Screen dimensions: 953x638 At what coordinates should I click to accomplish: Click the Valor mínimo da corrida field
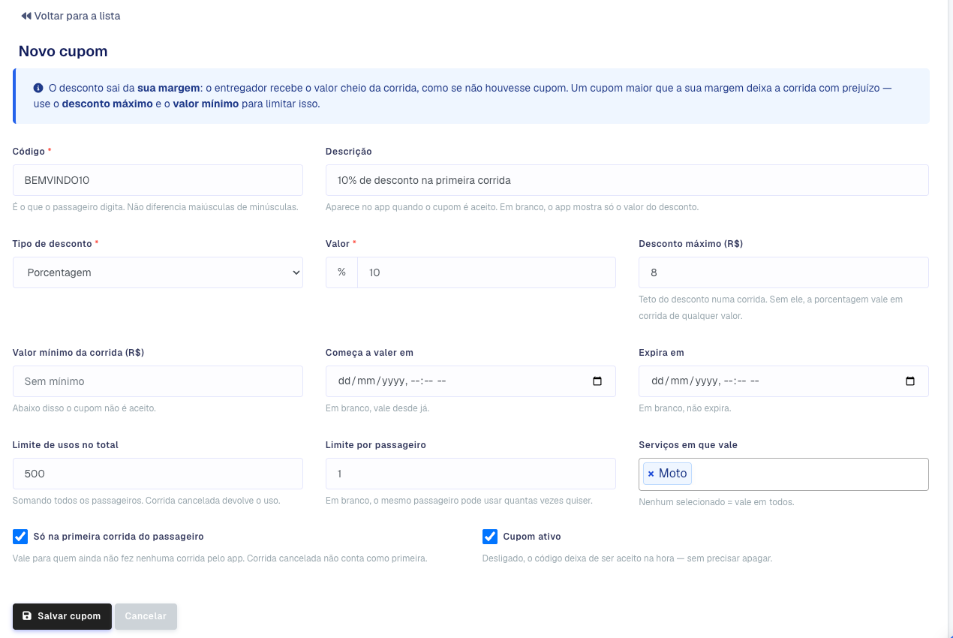[157, 381]
